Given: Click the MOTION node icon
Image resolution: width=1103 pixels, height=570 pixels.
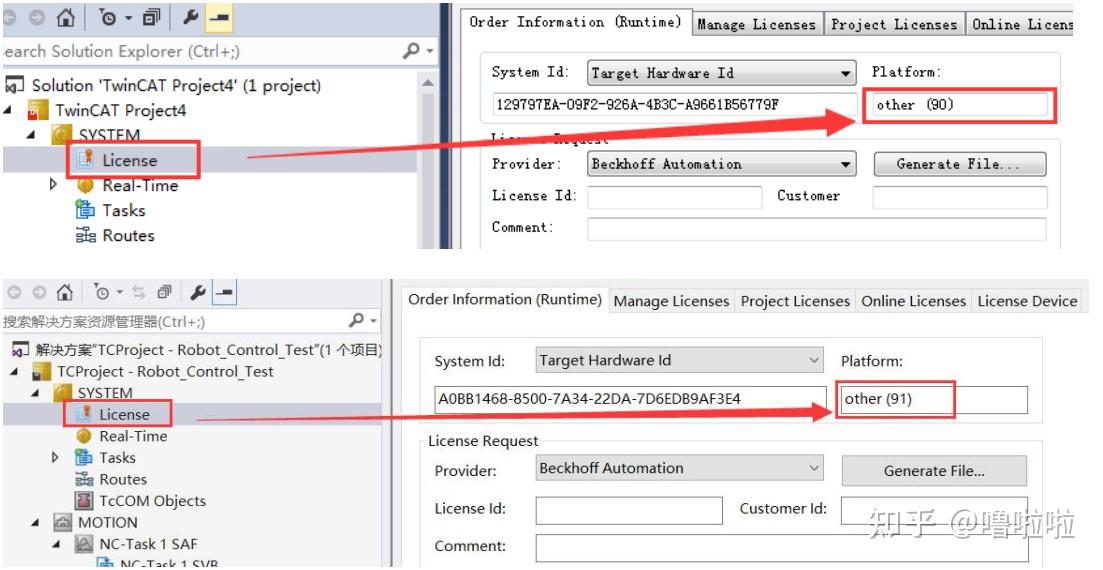Looking at the screenshot, I should pyautogui.click(x=63, y=522).
